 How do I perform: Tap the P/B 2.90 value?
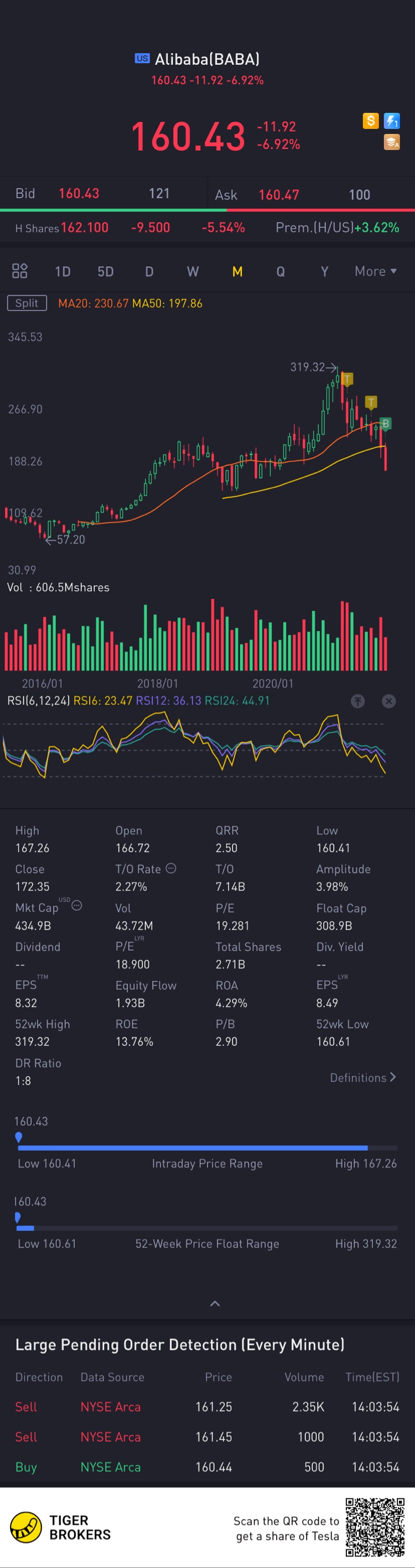(x=226, y=1041)
